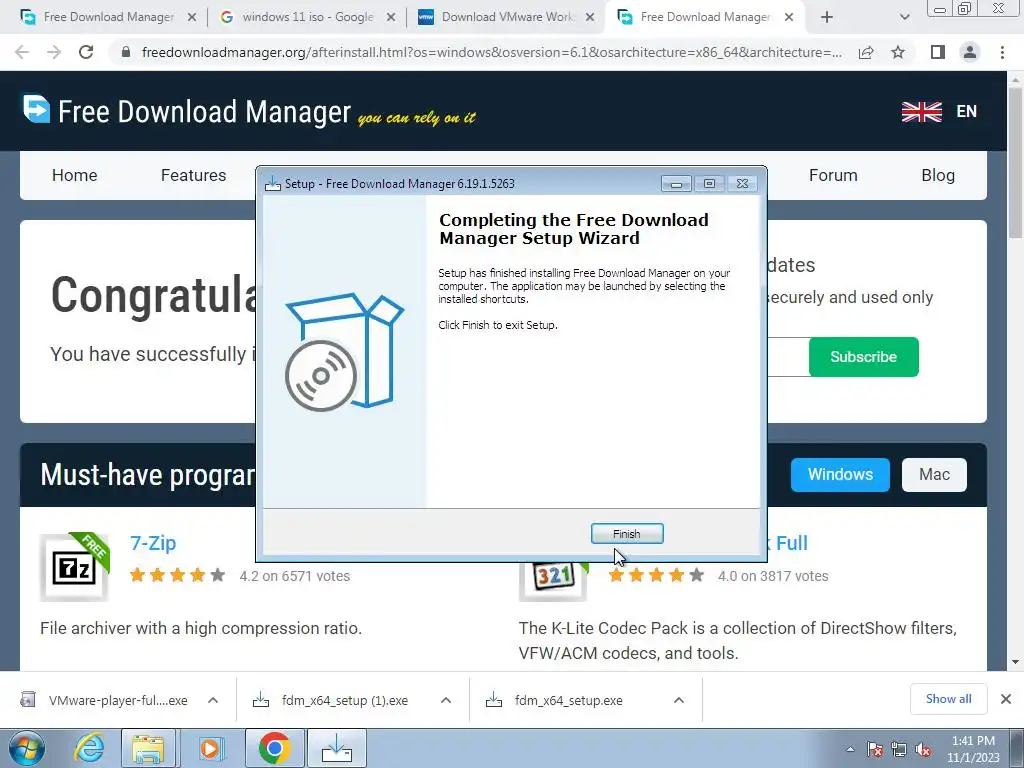The height and width of the screenshot is (768, 1024).
Task: Close the windows 11 iso tab
Action: click(x=391, y=17)
